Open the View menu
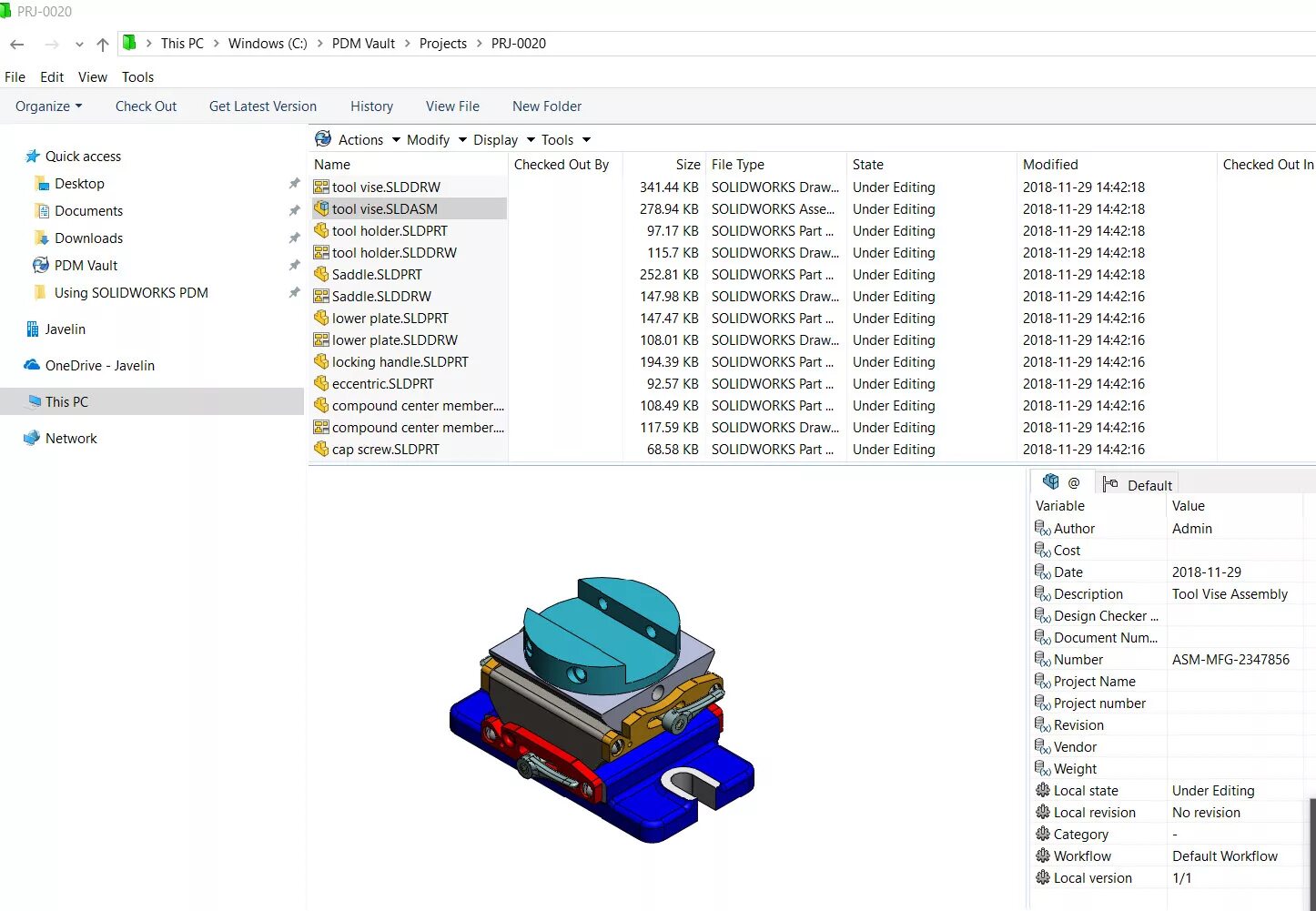 pos(92,76)
